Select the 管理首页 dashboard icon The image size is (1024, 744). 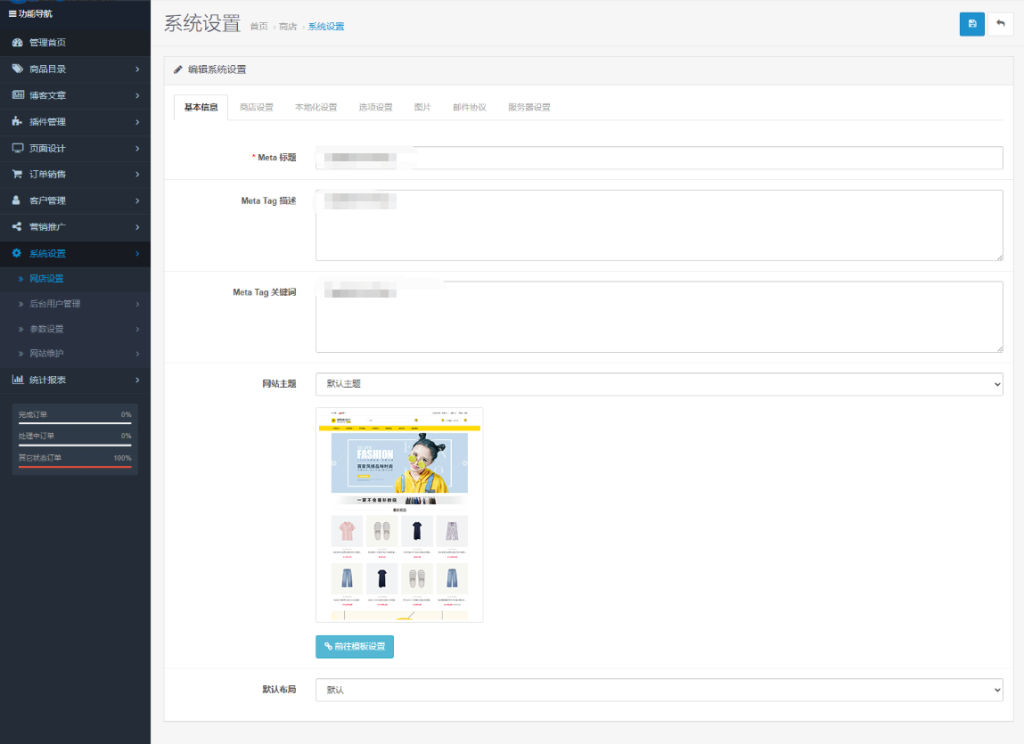(18, 42)
